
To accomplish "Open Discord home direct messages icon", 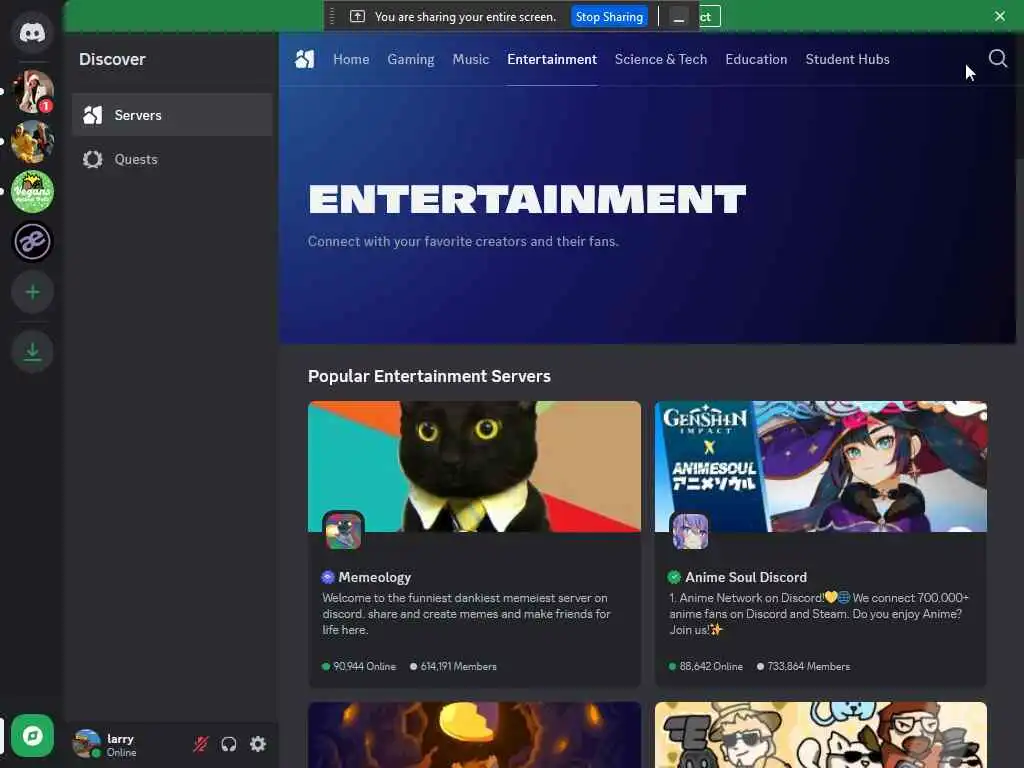I will (32, 33).
